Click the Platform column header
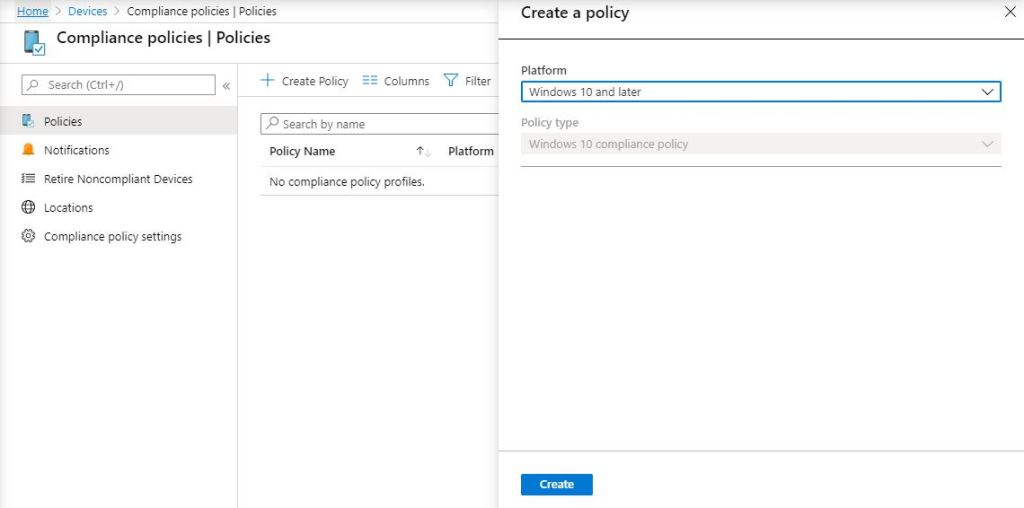 coord(470,152)
